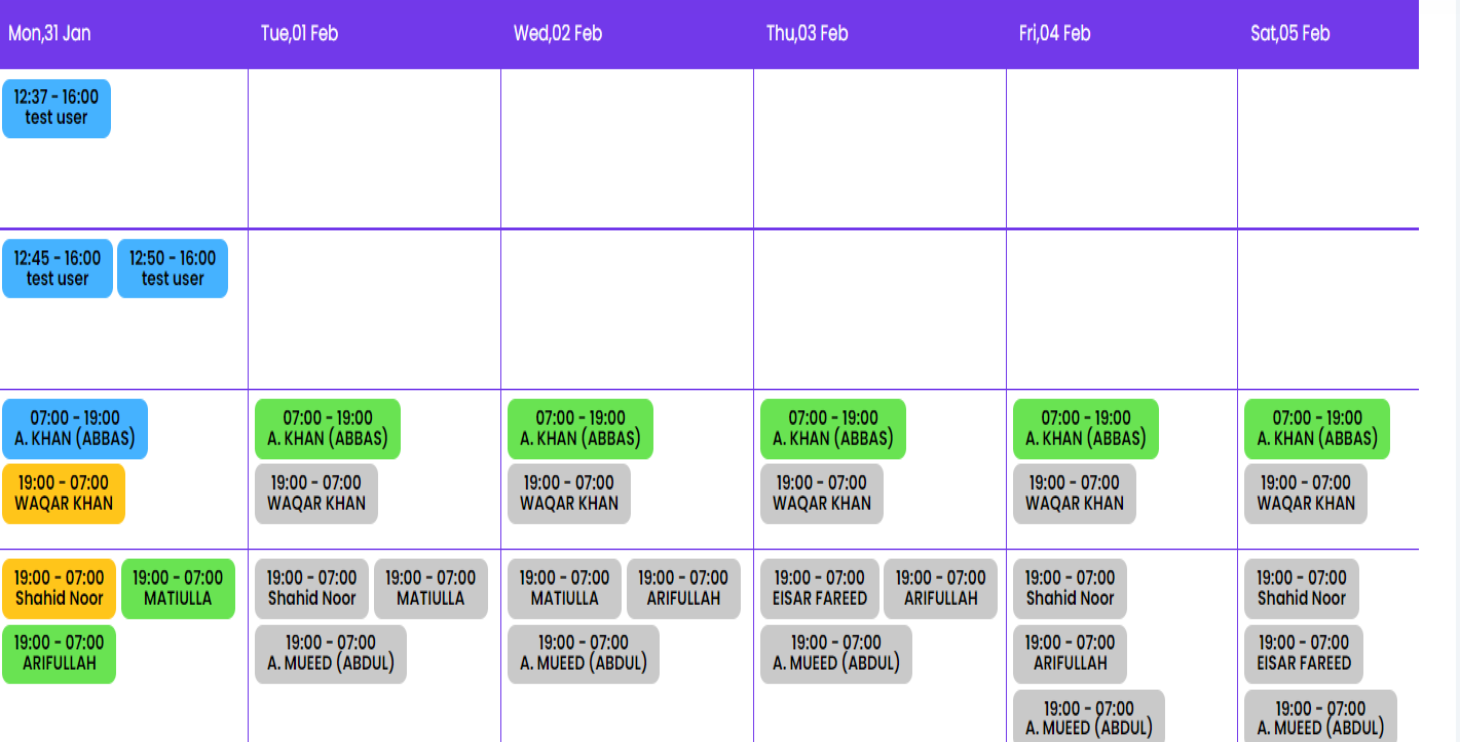Select Thursday's ARIFULLAH shift card

point(941,588)
